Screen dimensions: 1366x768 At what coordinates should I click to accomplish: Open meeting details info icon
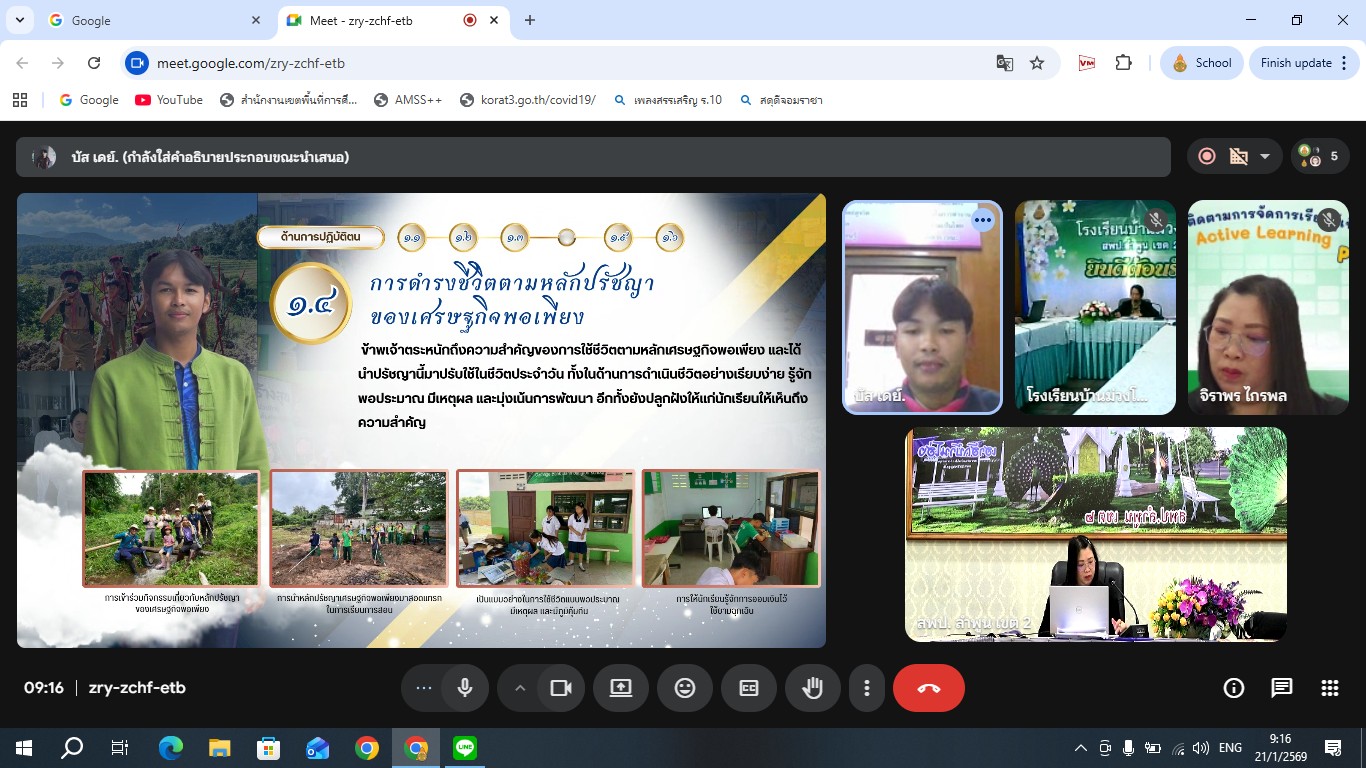pyautogui.click(x=1234, y=688)
